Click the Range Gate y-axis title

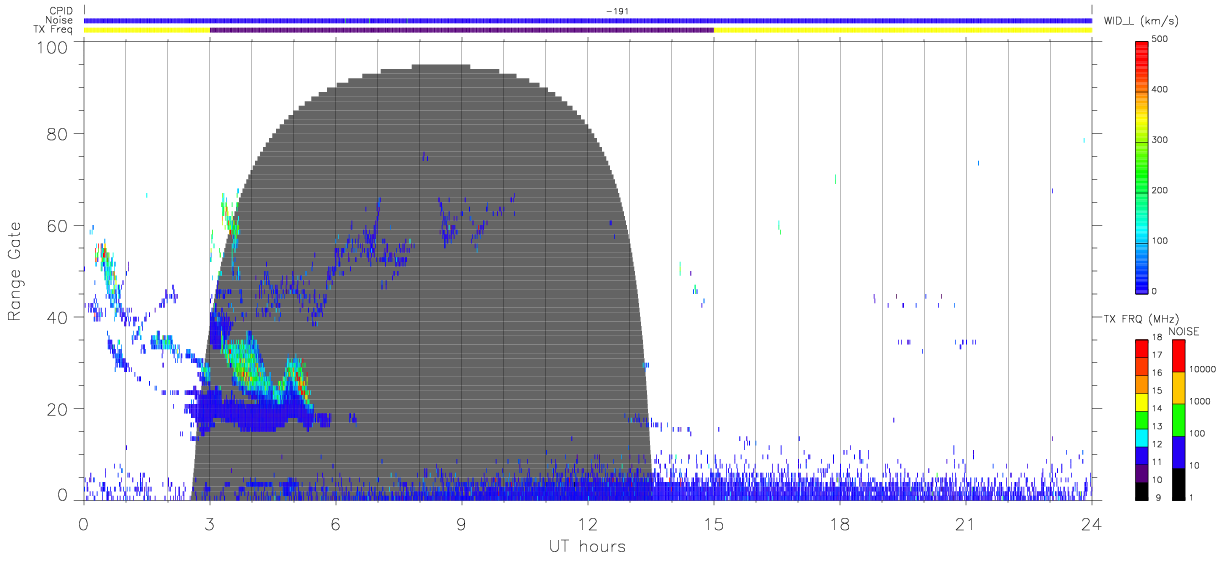point(16,272)
